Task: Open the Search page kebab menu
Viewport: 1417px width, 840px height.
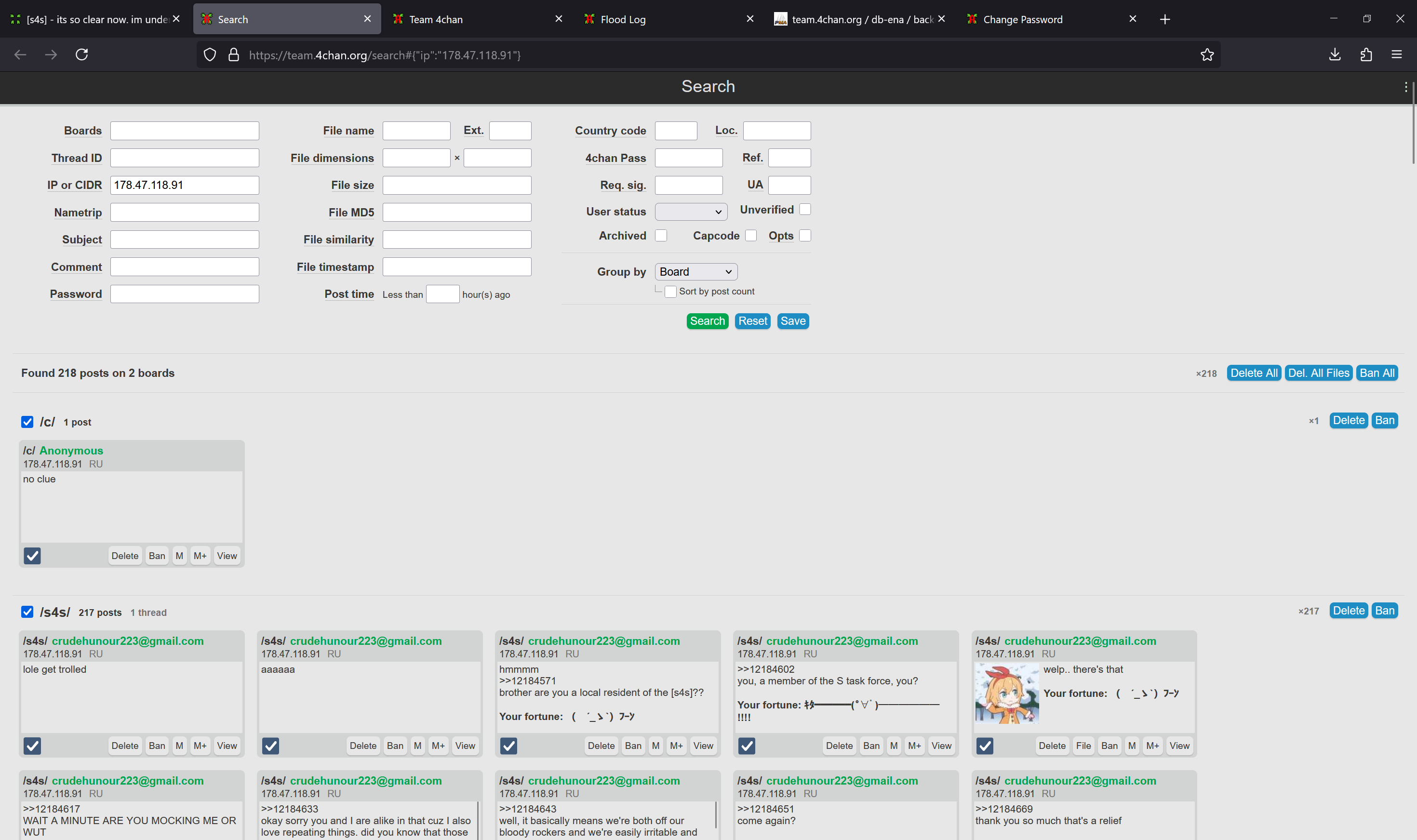Action: [x=1406, y=87]
